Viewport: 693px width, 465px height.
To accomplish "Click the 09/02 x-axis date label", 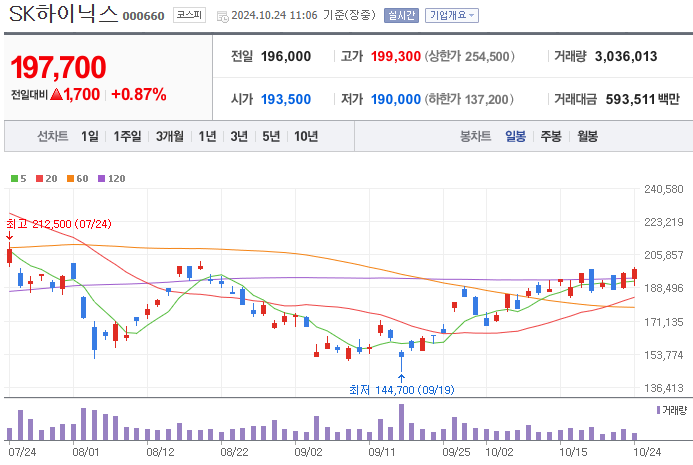I will click(308, 452).
